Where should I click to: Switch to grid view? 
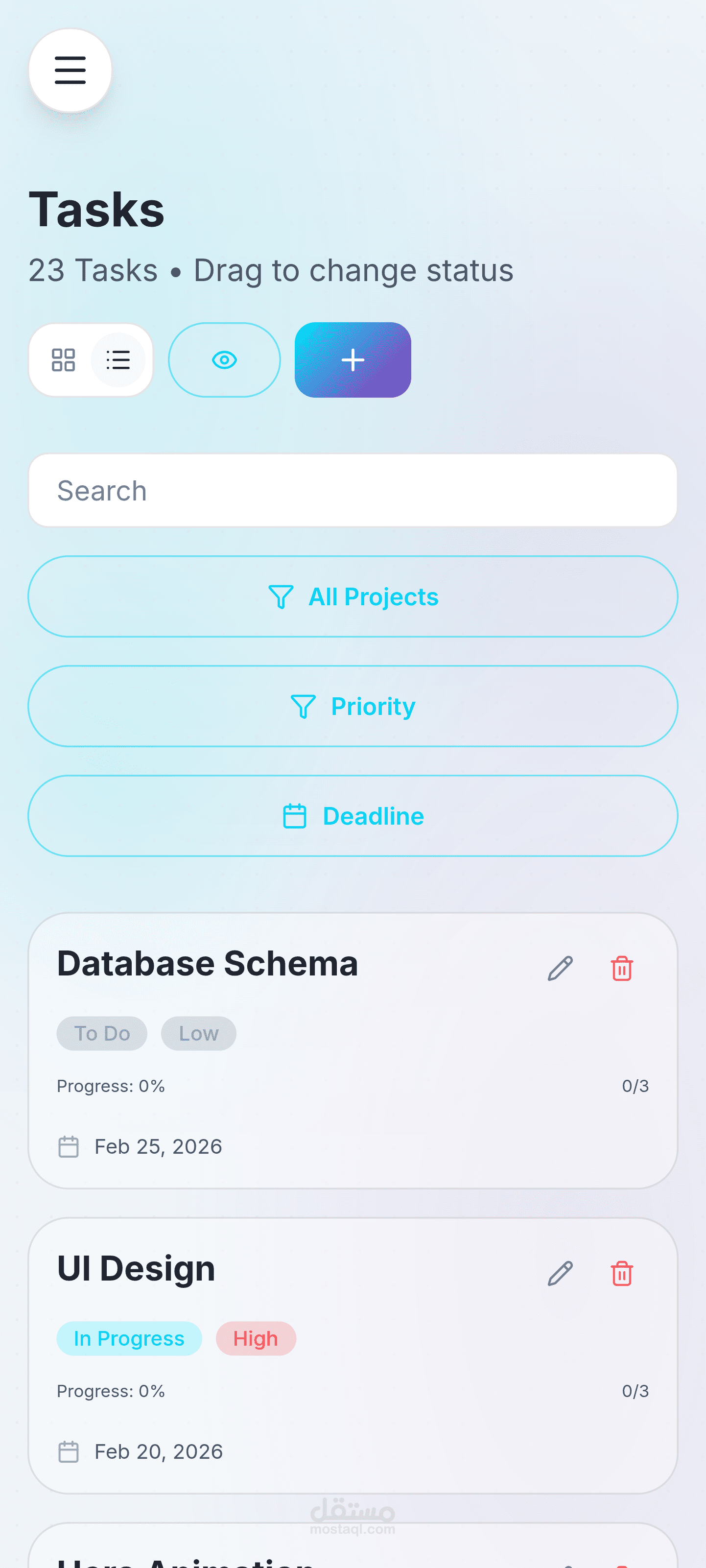point(63,360)
